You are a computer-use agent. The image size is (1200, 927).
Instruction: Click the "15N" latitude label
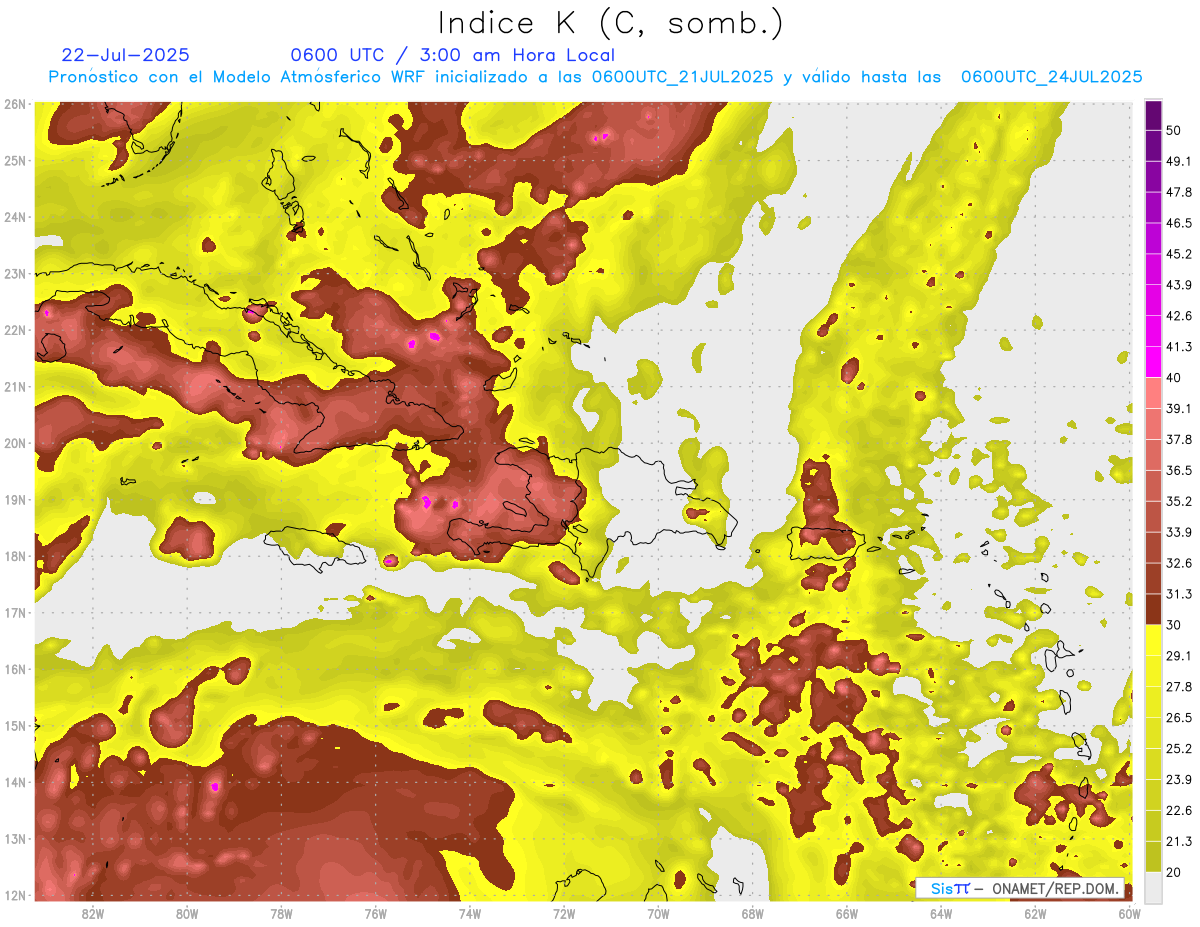tap(15, 726)
